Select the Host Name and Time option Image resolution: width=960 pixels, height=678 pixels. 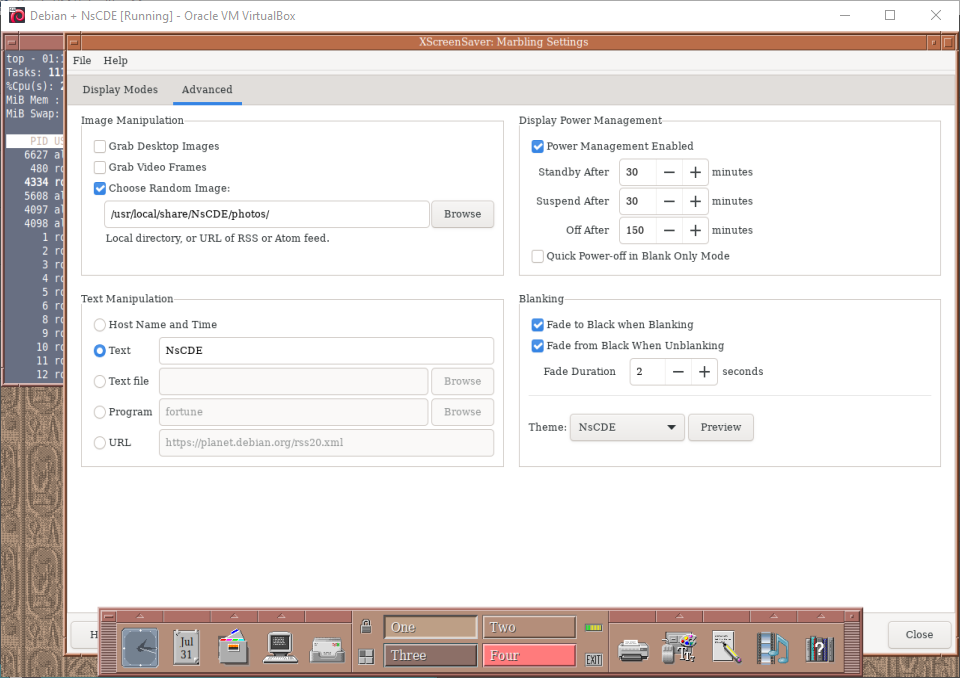coord(100,325)
